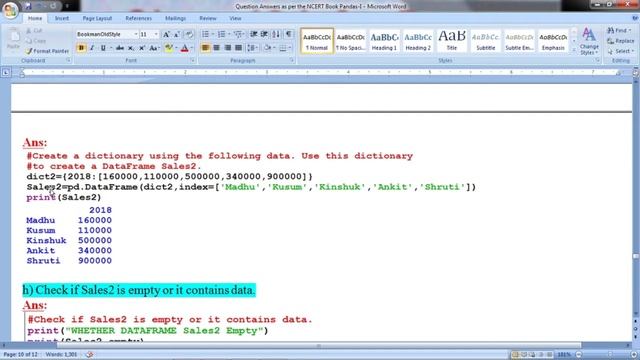Click Increase Indent icon

pyautogui.click(x=264, y=34)
